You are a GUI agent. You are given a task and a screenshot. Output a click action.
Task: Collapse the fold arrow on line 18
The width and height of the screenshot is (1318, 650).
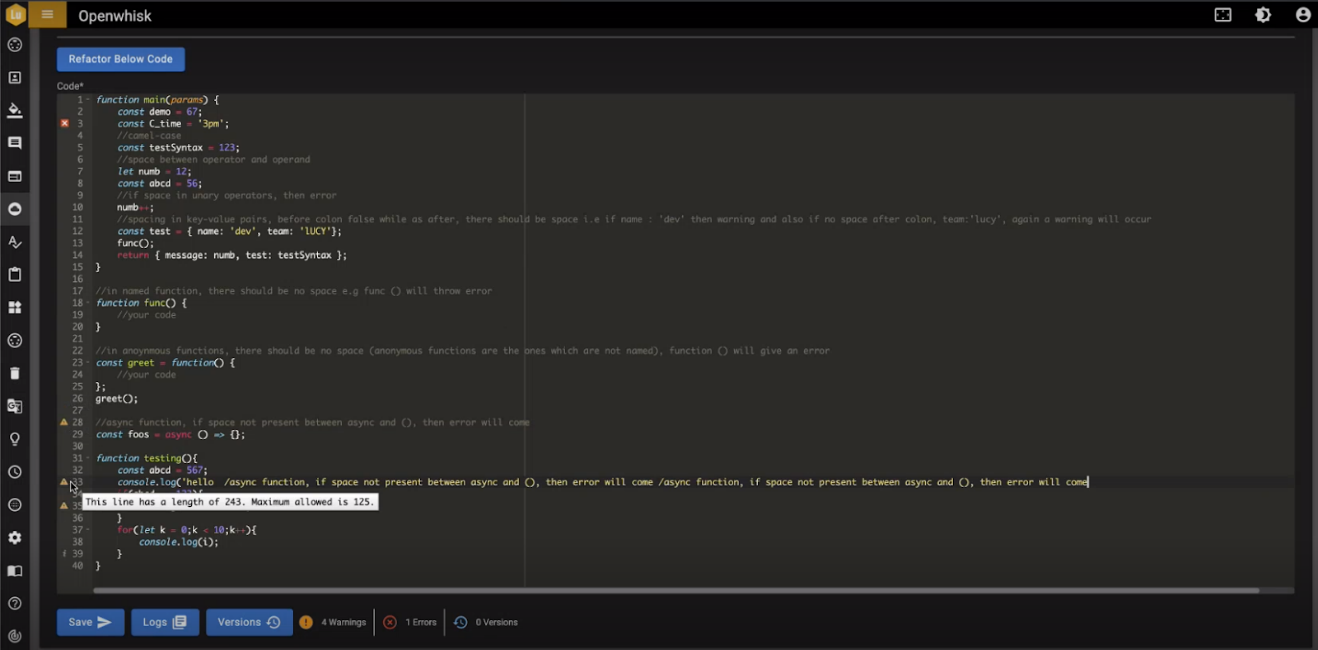point(88,303)
